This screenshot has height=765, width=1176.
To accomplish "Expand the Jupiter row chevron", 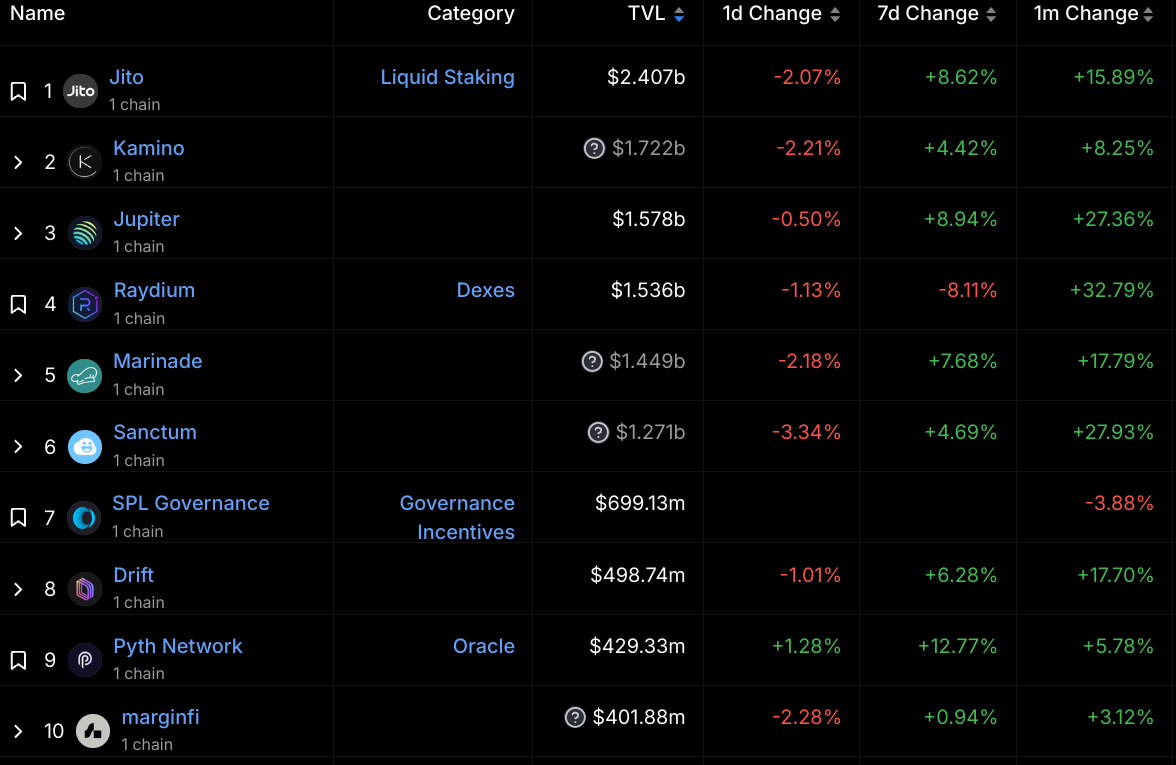I will 18,233.
